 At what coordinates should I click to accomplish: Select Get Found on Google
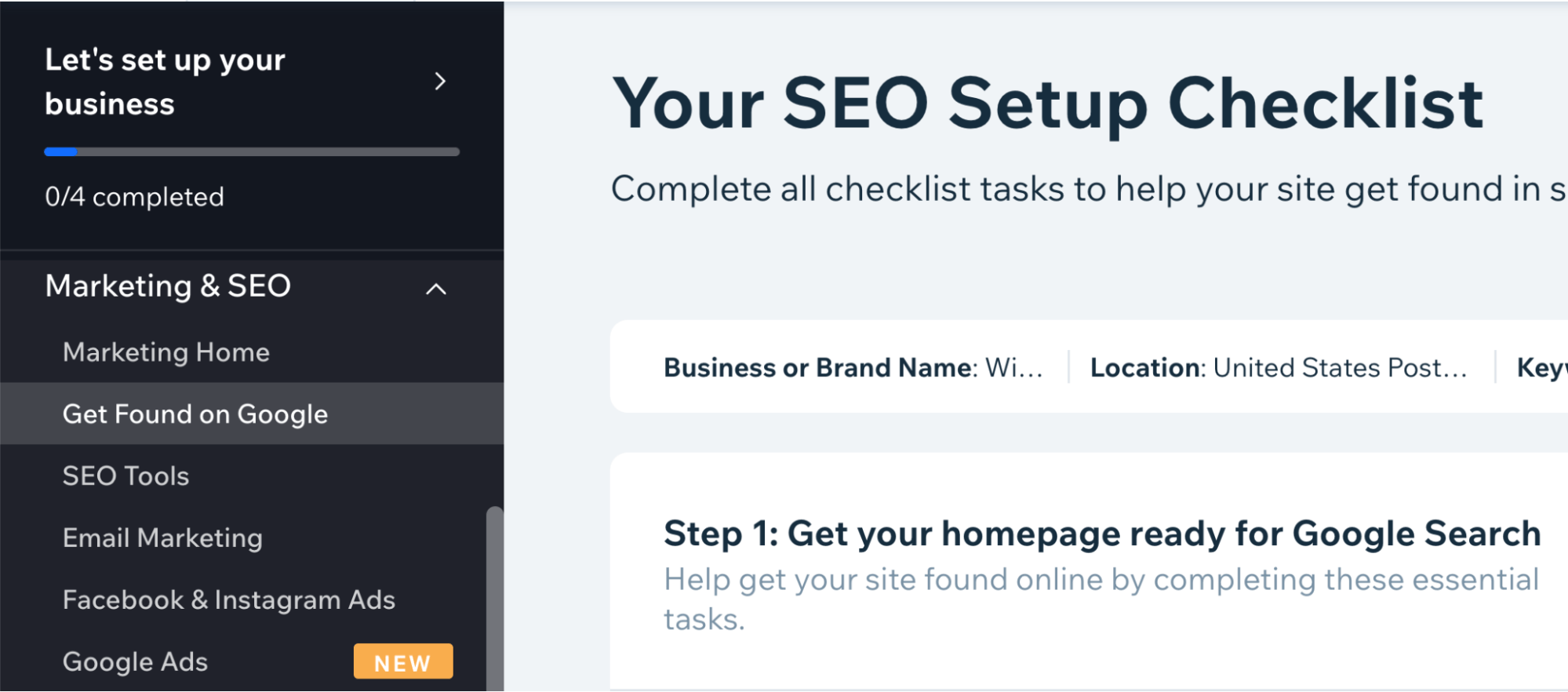point(195,414)
